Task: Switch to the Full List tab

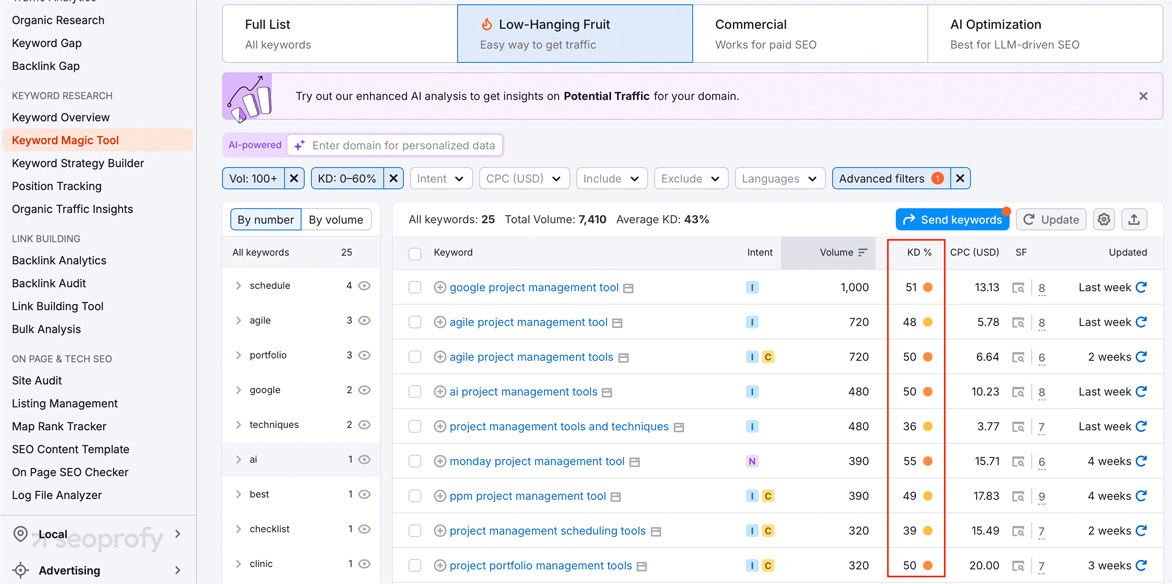Action: 339,34
